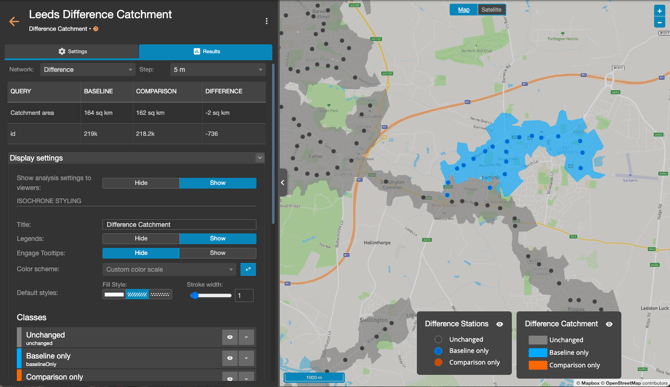Click the '-2 sq km' difference cell

(x=217, y=113)
